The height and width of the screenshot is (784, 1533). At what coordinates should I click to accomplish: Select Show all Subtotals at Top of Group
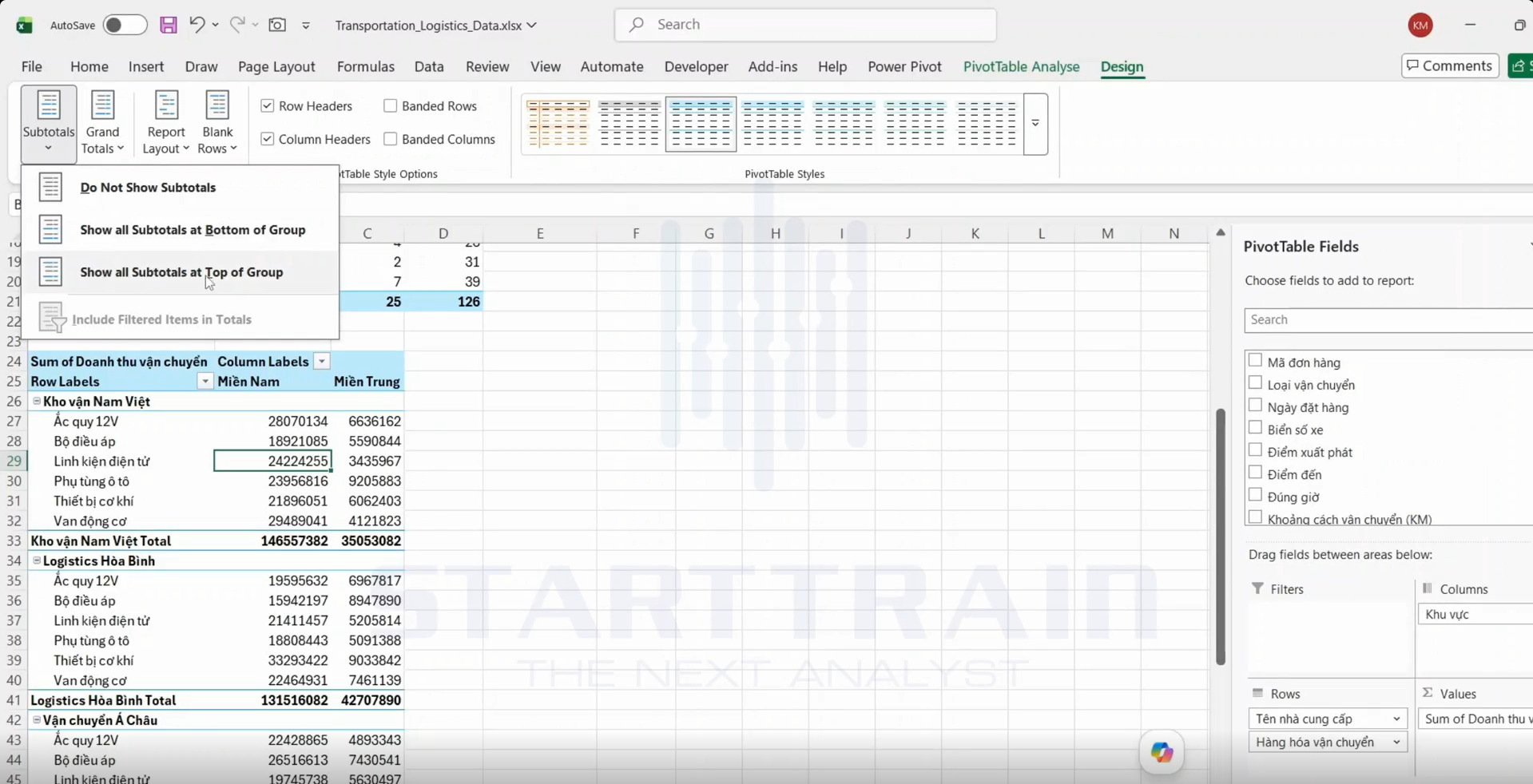pyautogui.click(x=181, y=272)
